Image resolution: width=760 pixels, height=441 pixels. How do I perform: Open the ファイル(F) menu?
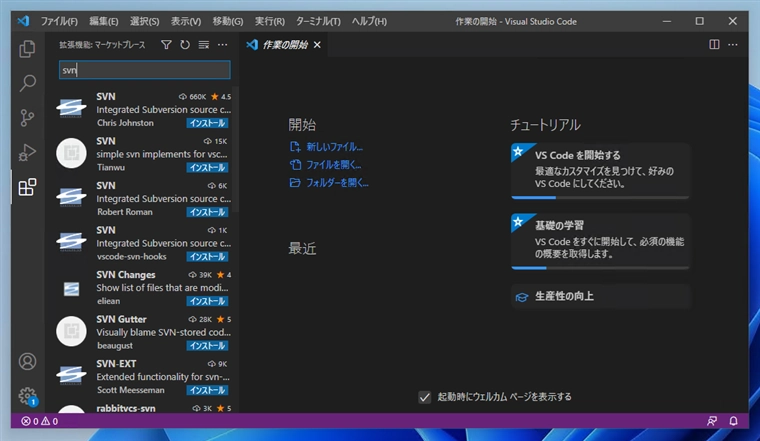coord(59,21)
